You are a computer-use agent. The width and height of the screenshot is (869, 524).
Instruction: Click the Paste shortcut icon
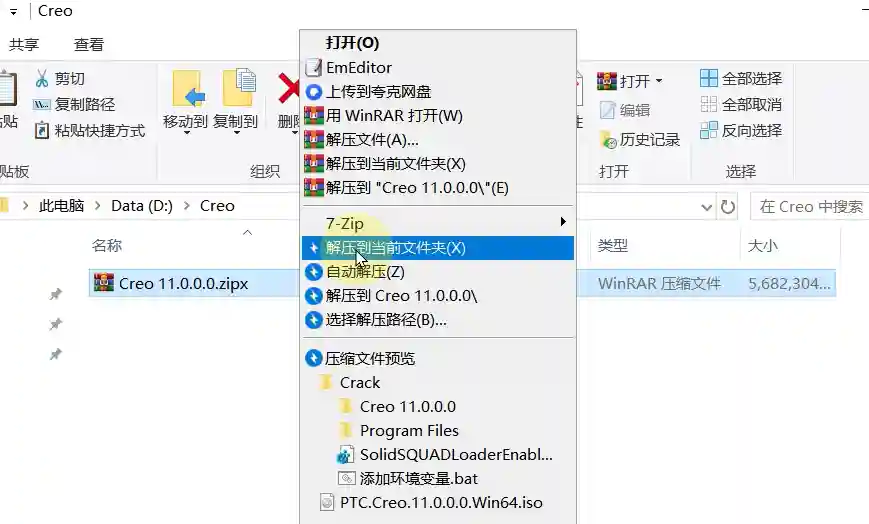(42, 130)
